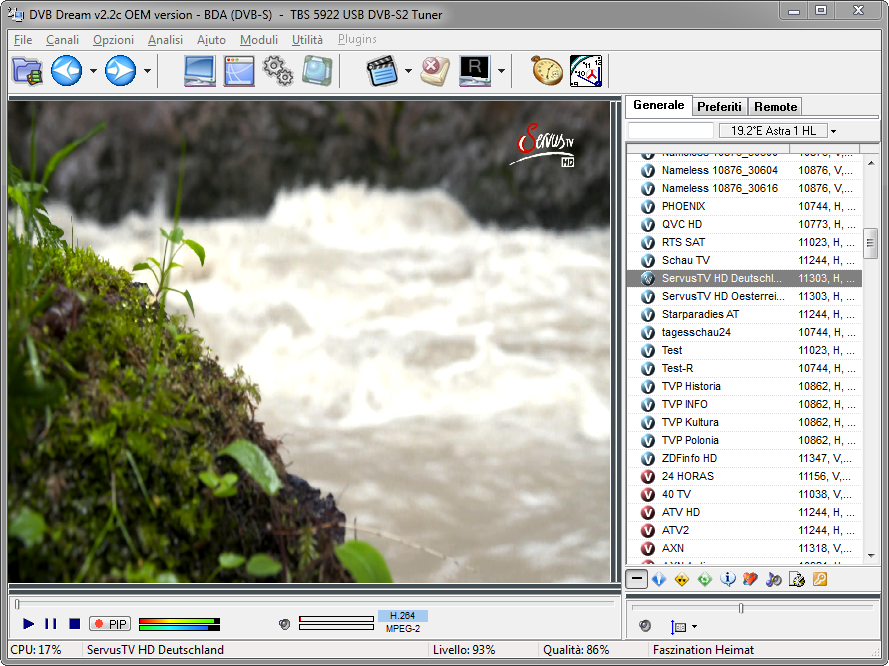889x666 pixels.
Task: Click the red X stop-recording disk icon
Action: [435, 71]
